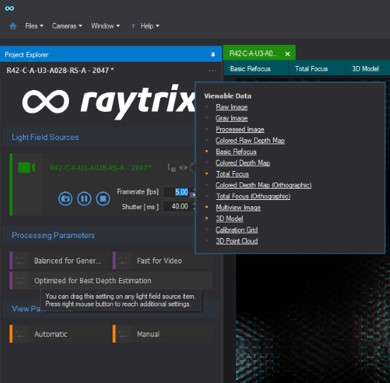Open the Help menu
The width and height of the screenshot is (390, 383).
[150, 26]
